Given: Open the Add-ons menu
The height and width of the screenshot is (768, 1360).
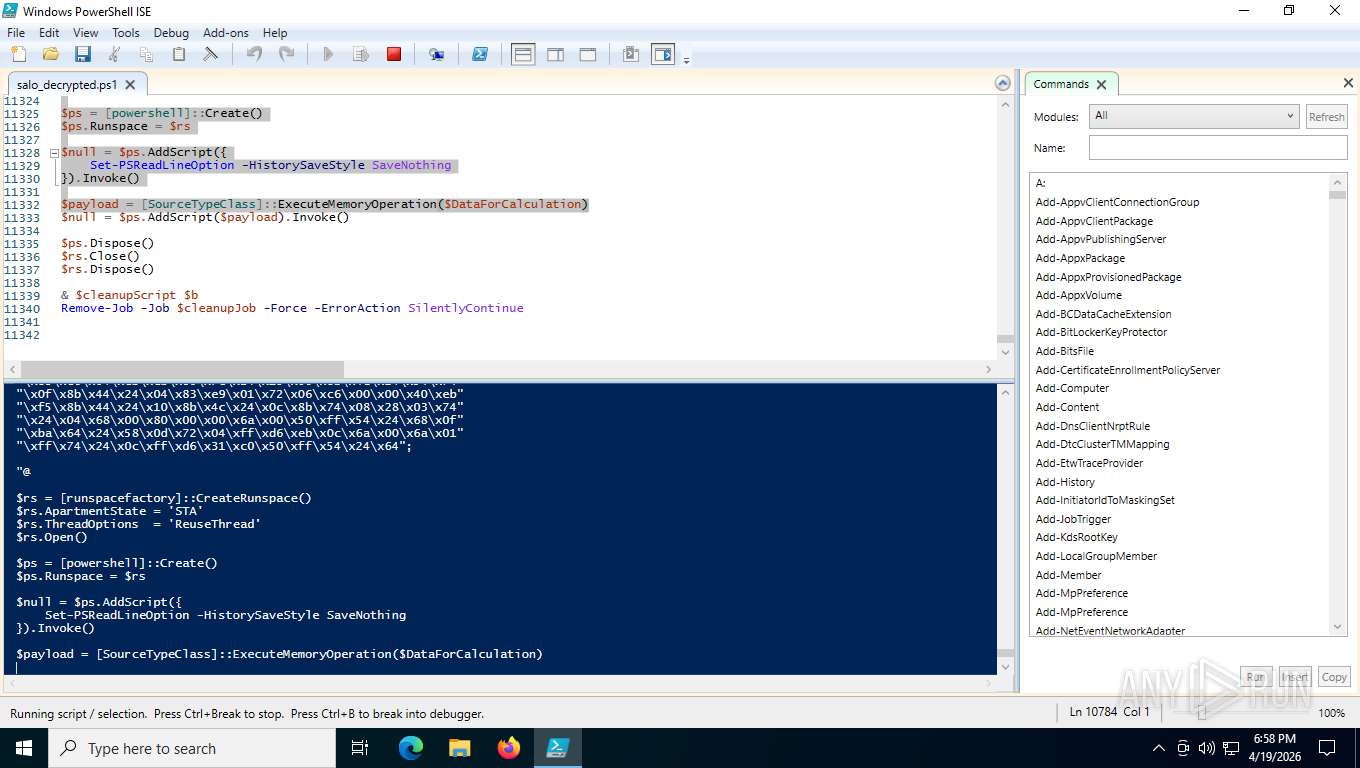Looking at the screenshot, I should click(226, 32).
